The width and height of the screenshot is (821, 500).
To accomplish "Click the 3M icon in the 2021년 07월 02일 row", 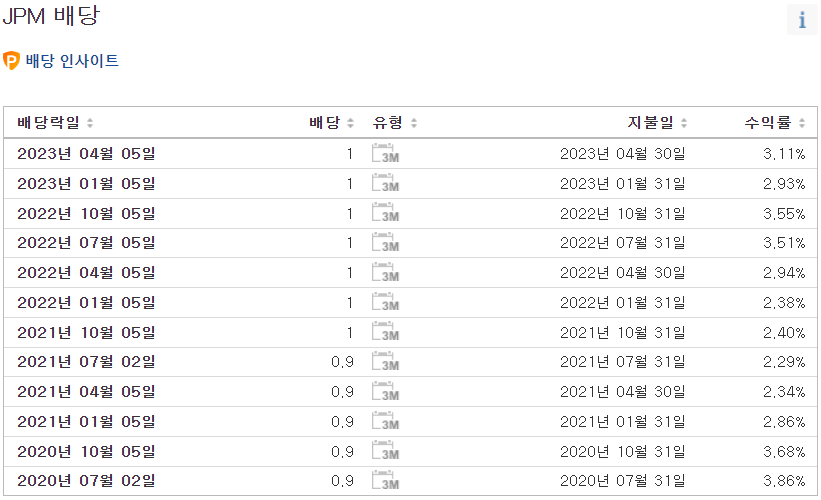I will [x=385, y=362].
